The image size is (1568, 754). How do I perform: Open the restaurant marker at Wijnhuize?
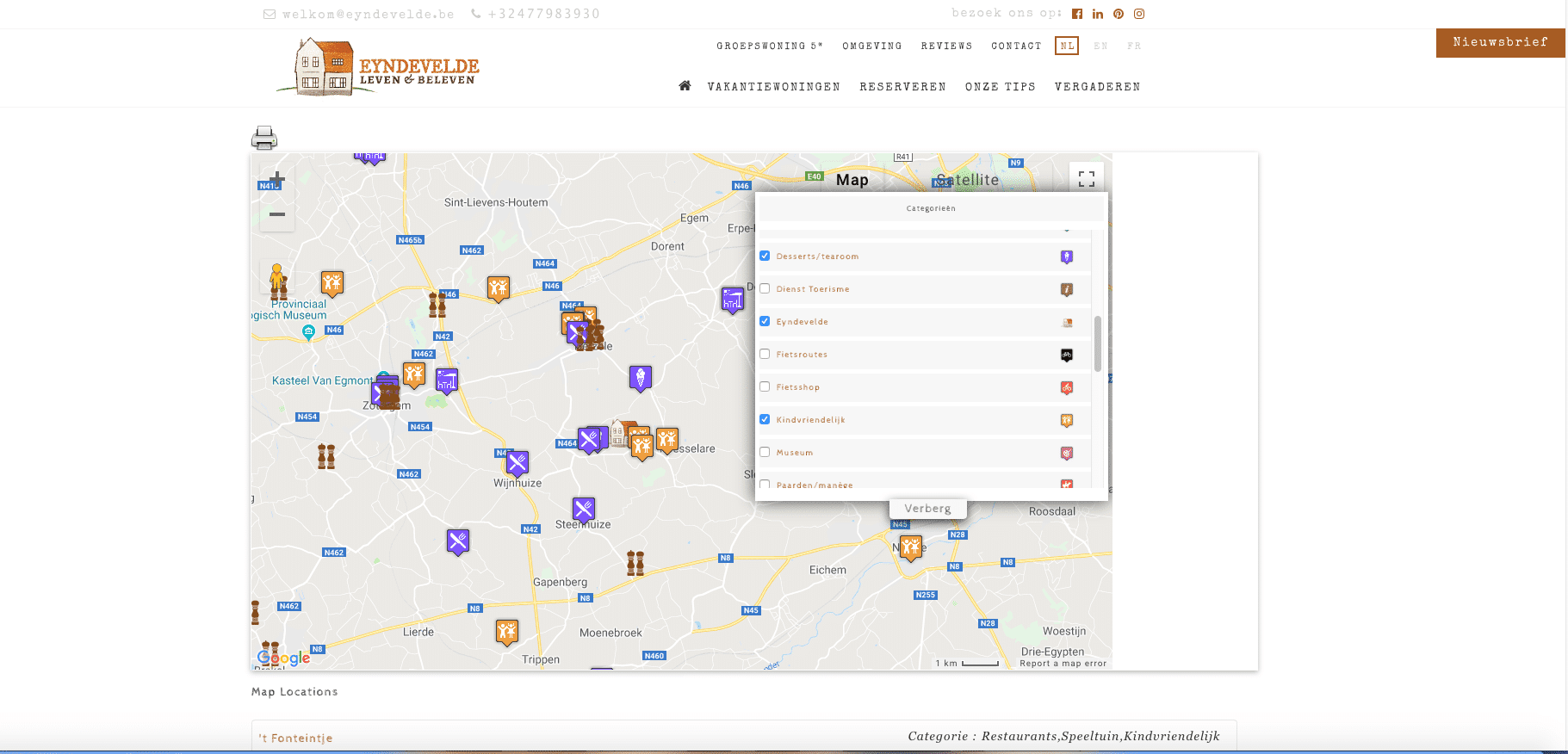coord(518,464)
